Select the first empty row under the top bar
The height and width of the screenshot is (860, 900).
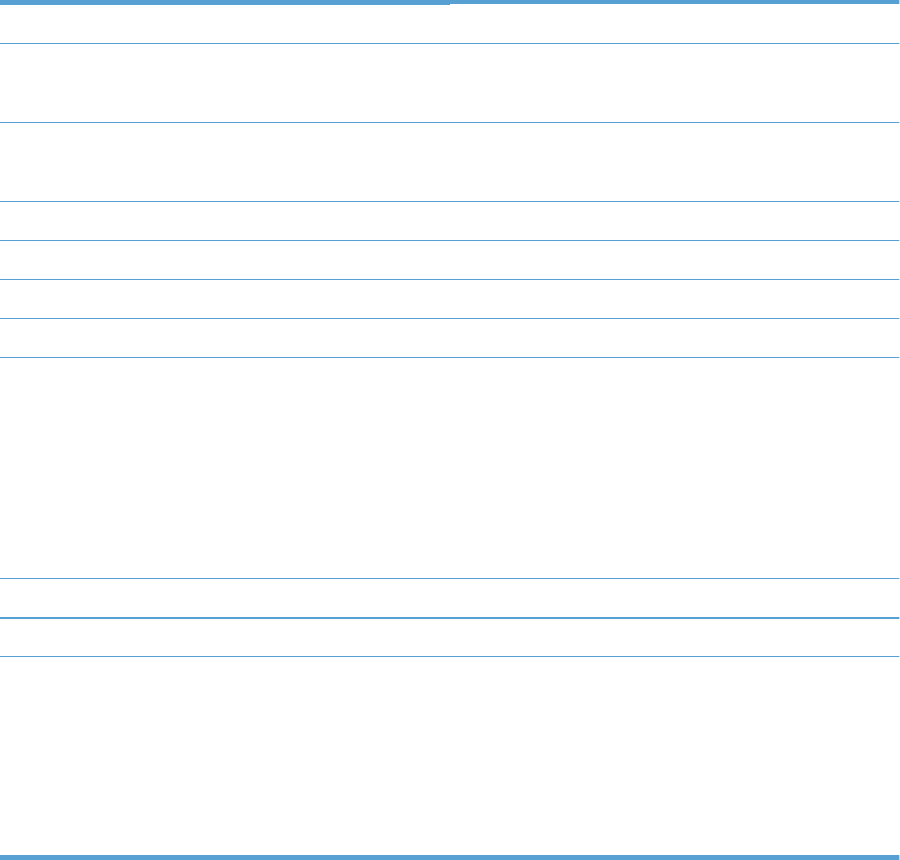(449, 24)
